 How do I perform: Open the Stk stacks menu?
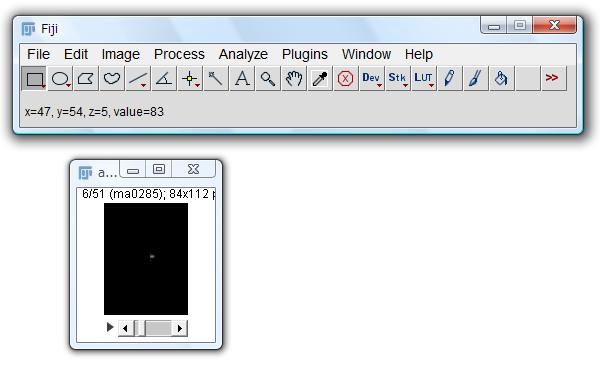point(398,78)
